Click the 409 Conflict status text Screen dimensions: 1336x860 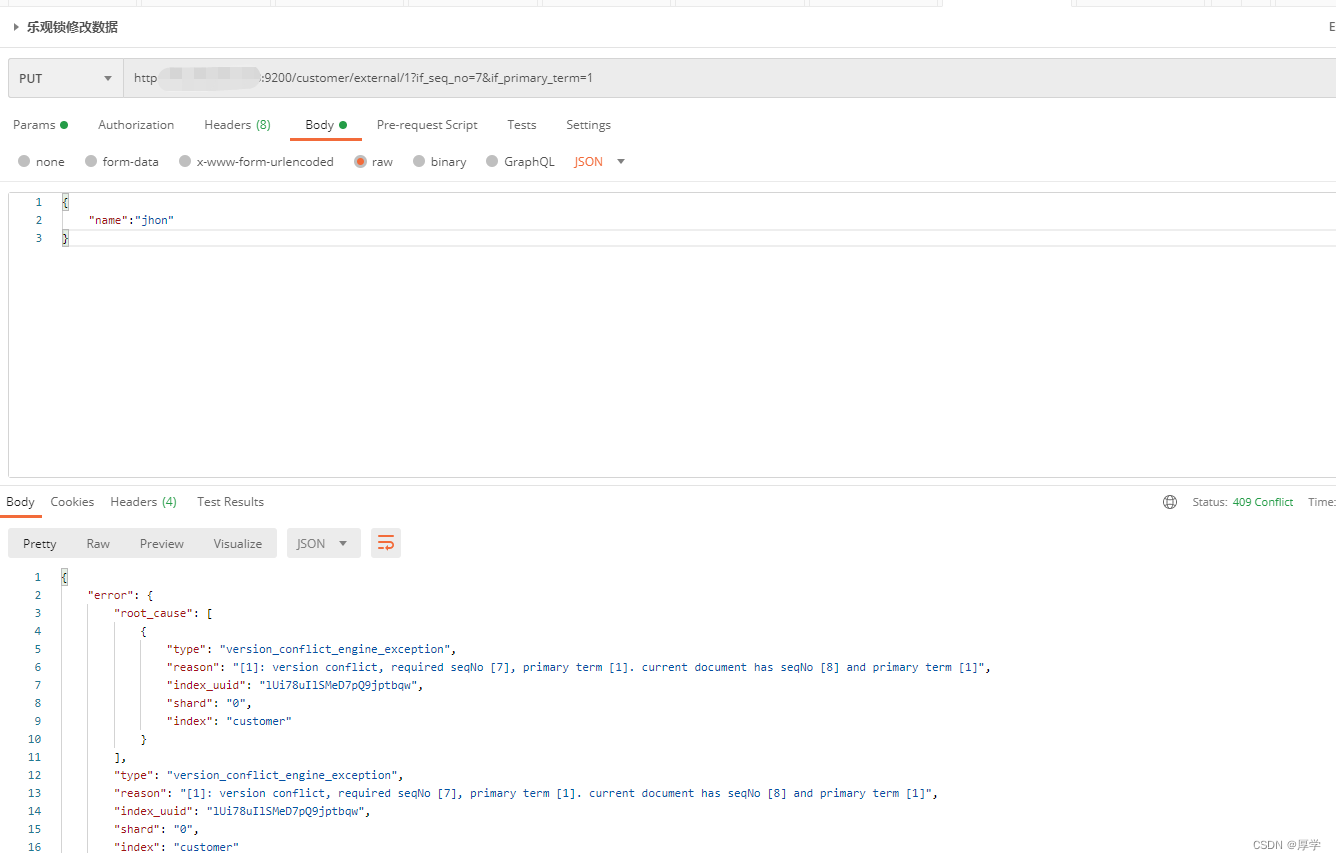click(x=1263, y=502)
